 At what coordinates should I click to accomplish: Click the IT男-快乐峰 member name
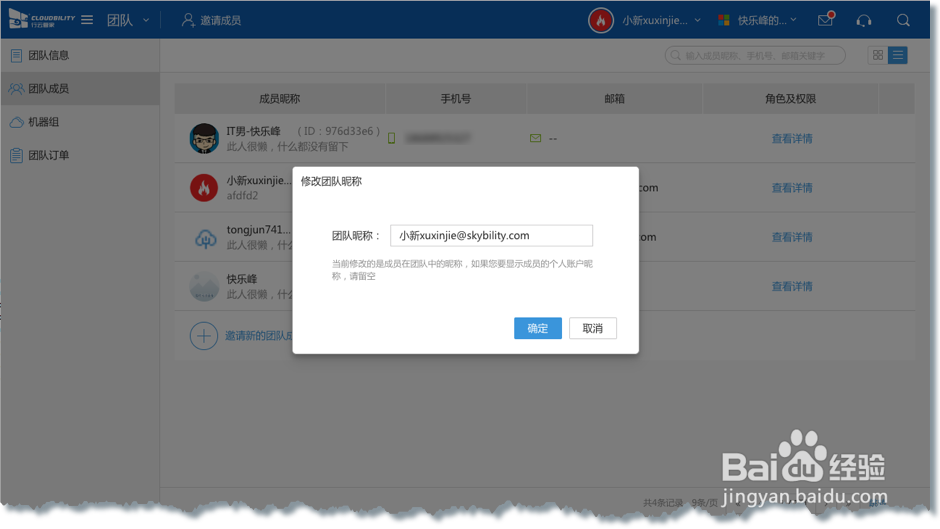coord(253,131)
